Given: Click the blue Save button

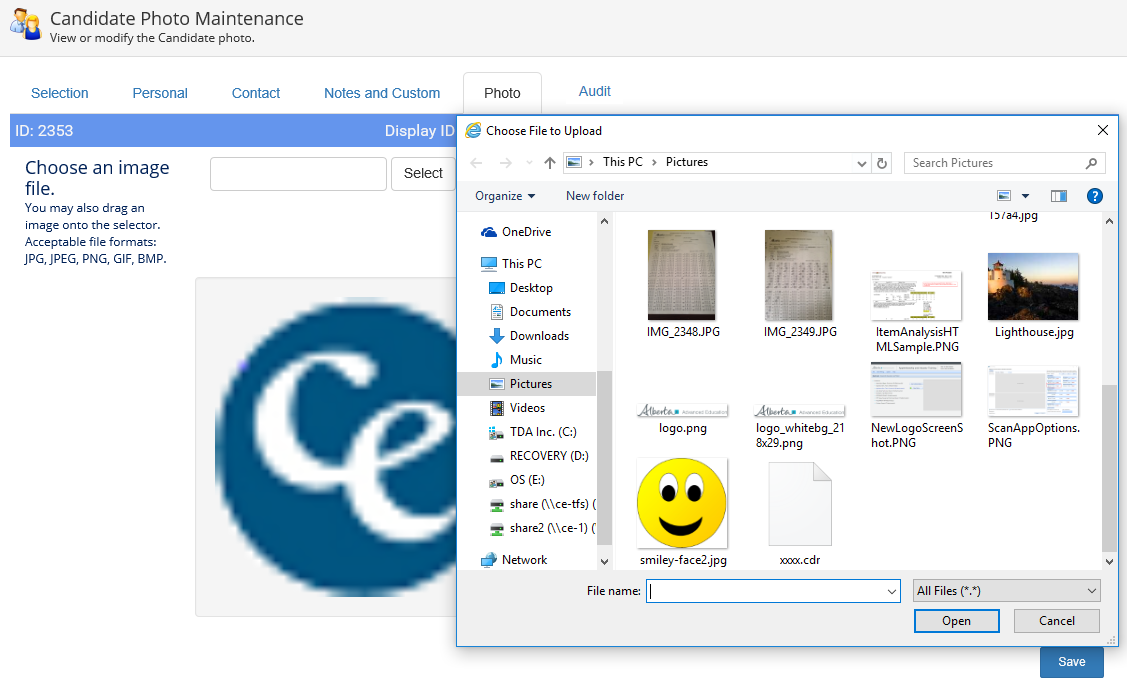Looking at the screenshot, I should coord(1071,662).
